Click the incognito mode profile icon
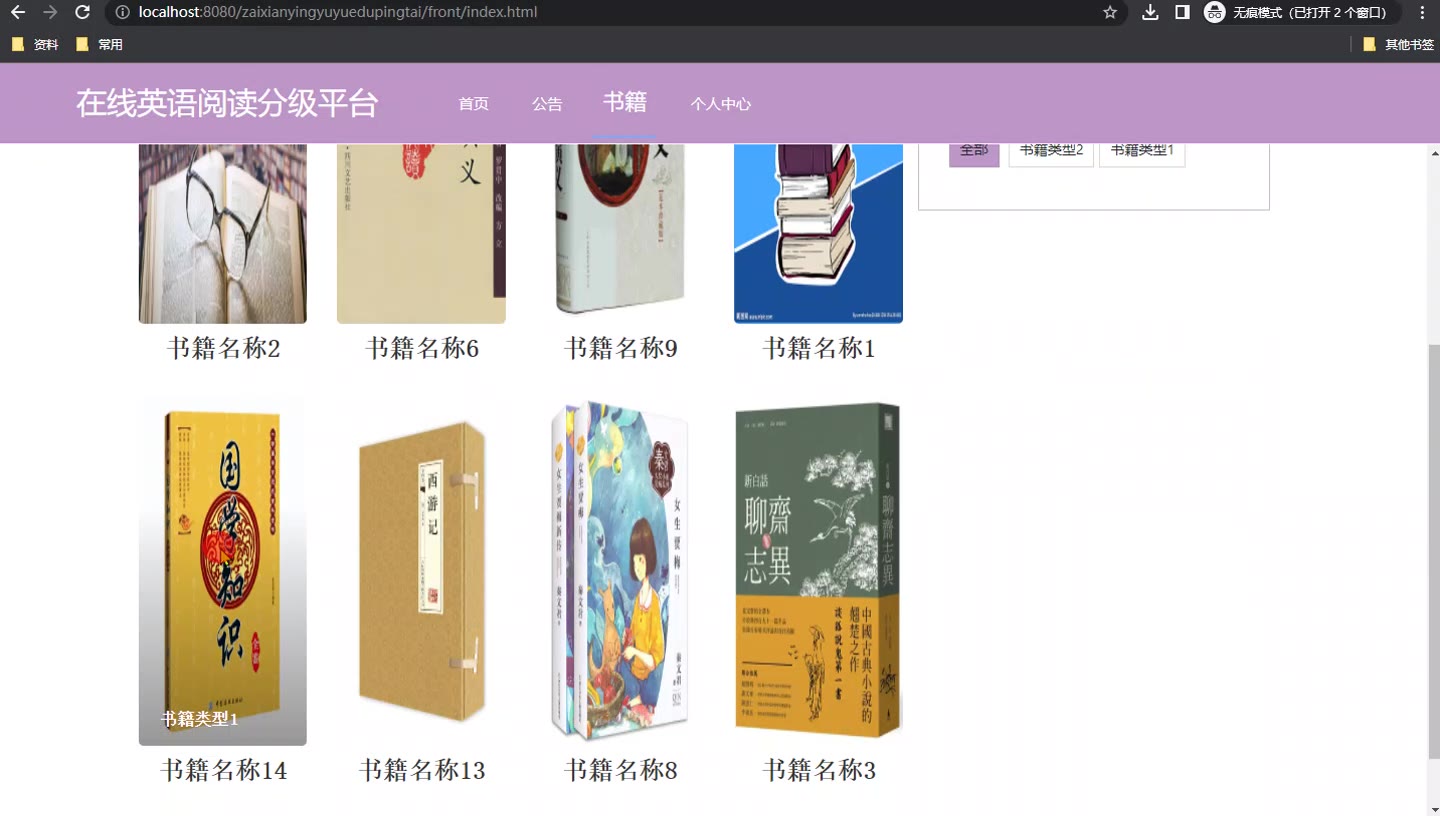This screenshot has width=1440, height=816. coord(1214,12)
